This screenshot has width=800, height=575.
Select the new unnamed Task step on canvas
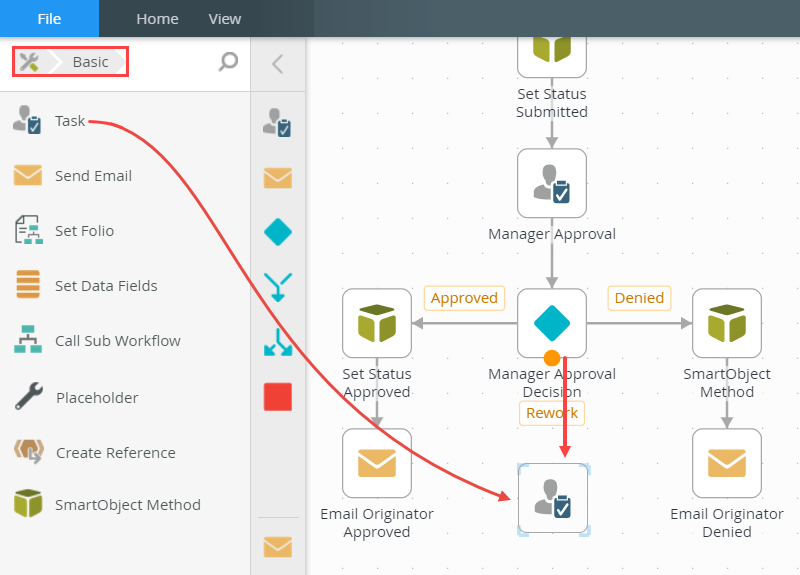pyautogui.click(x=553, y=498)
